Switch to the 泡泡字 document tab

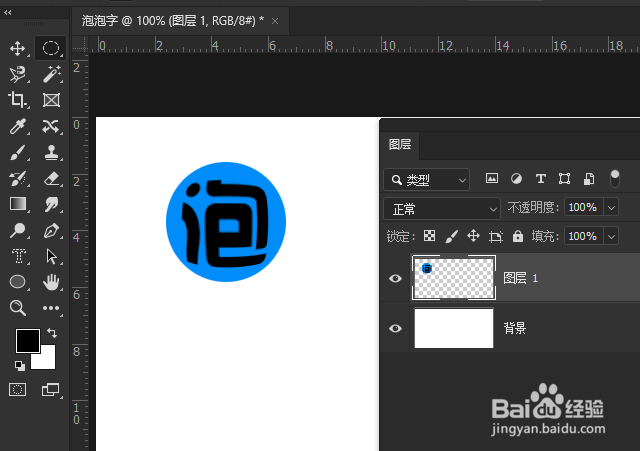coord(173,21)
